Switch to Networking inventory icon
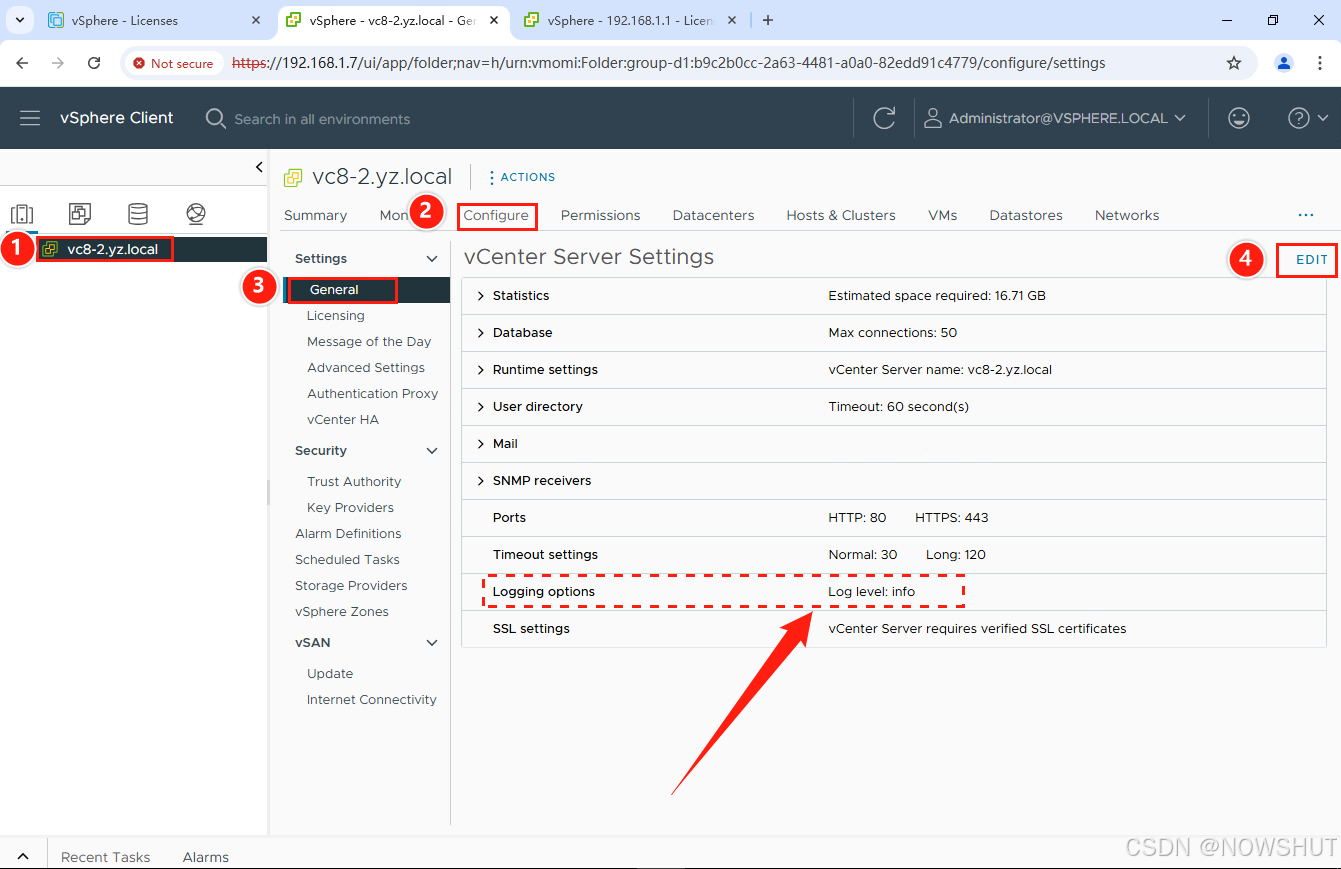The width and height of the screenshot is (1341, 869). point(196,214)
